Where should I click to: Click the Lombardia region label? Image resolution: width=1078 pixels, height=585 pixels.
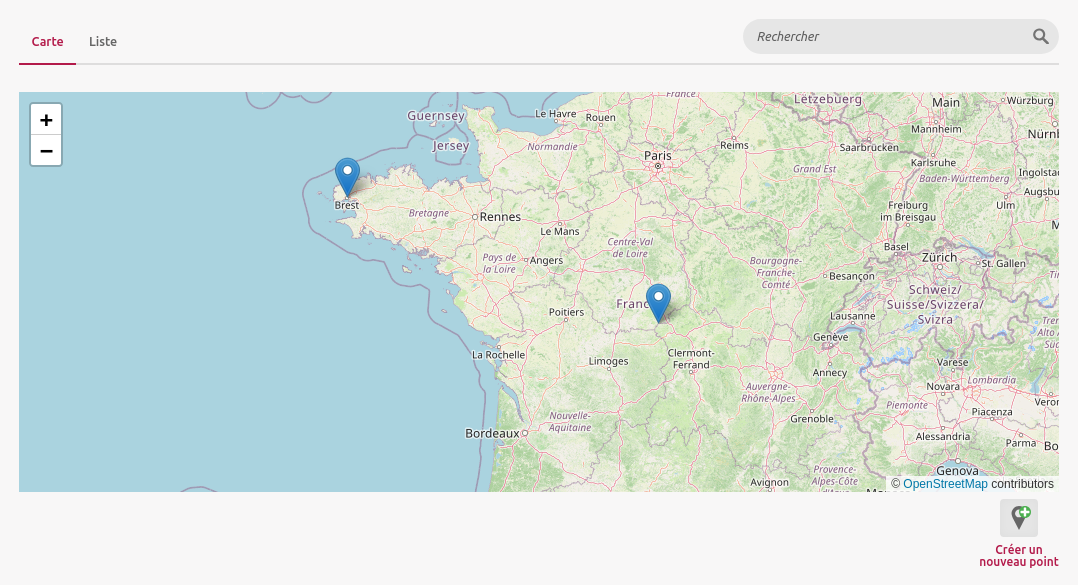point(991,380)
